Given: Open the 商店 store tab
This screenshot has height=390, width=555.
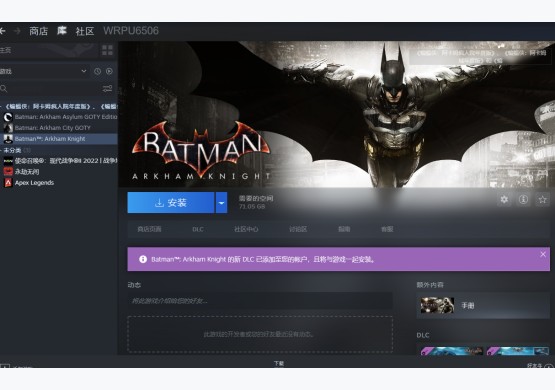Looking at the screenshot, I should pos(38,31).
